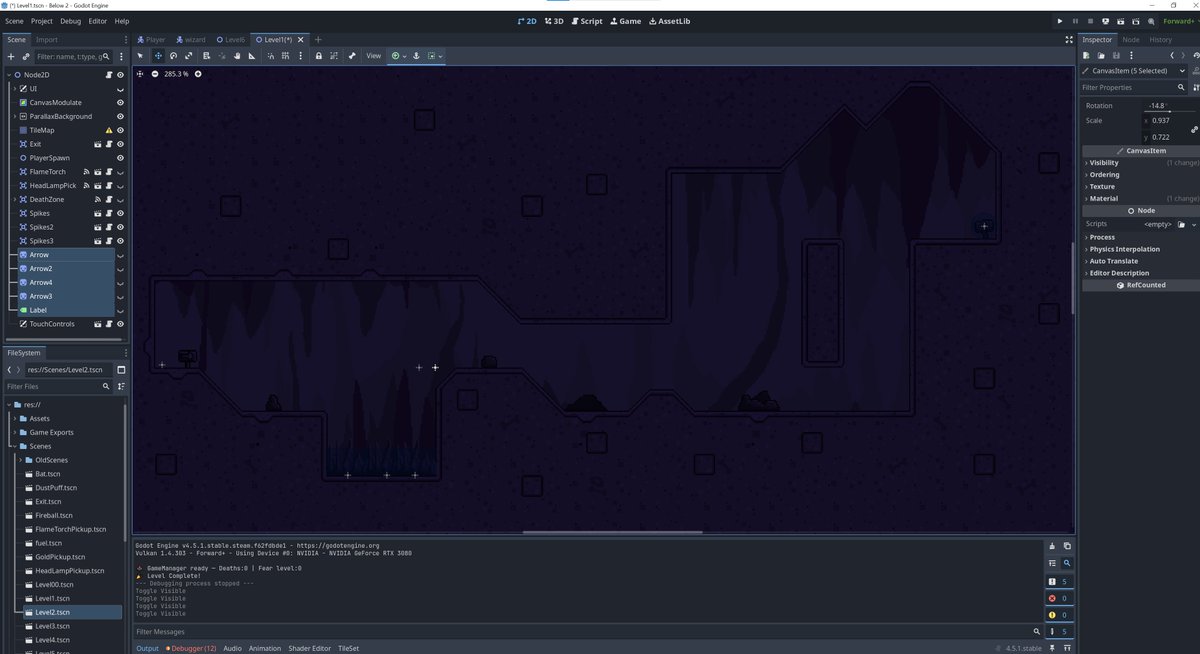1200x654 pixels.
Task: Copy the Output log selection
Action: coord(1067,546)
